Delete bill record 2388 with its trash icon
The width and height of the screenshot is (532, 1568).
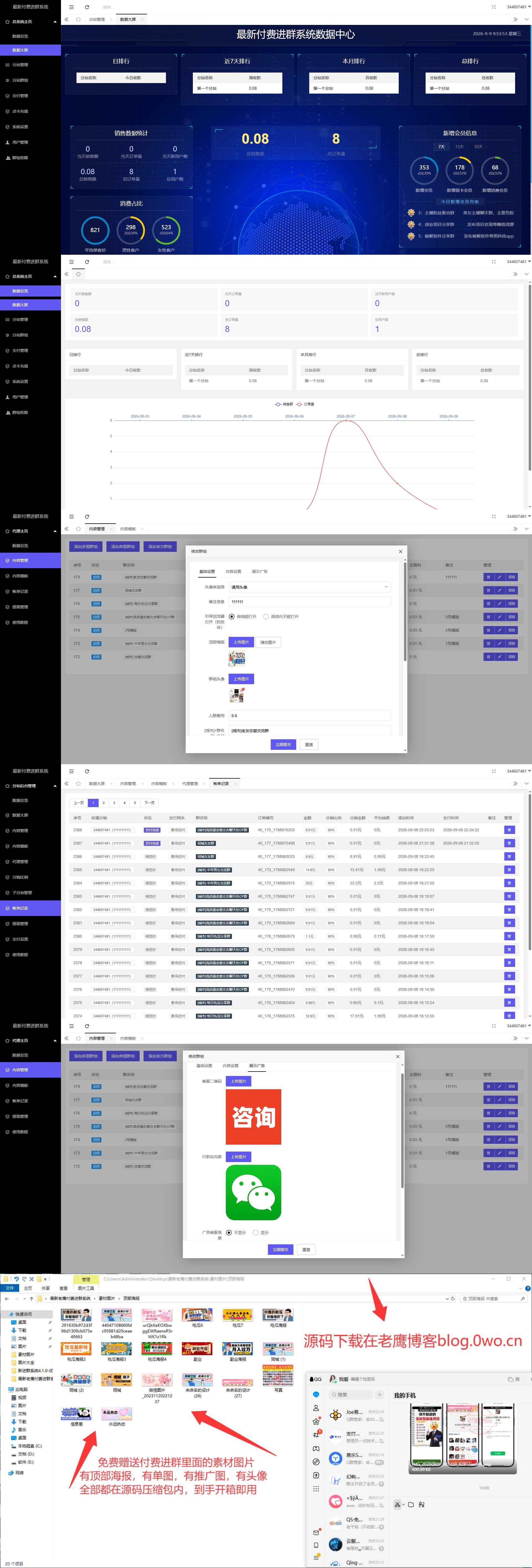(x=510, y=830)
